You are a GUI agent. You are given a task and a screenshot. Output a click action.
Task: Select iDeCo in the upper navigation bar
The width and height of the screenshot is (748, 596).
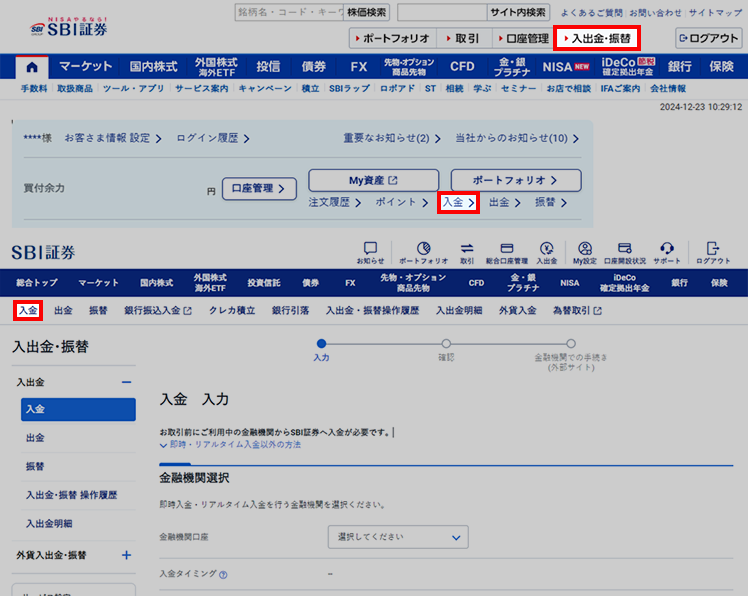pos(628,66)
